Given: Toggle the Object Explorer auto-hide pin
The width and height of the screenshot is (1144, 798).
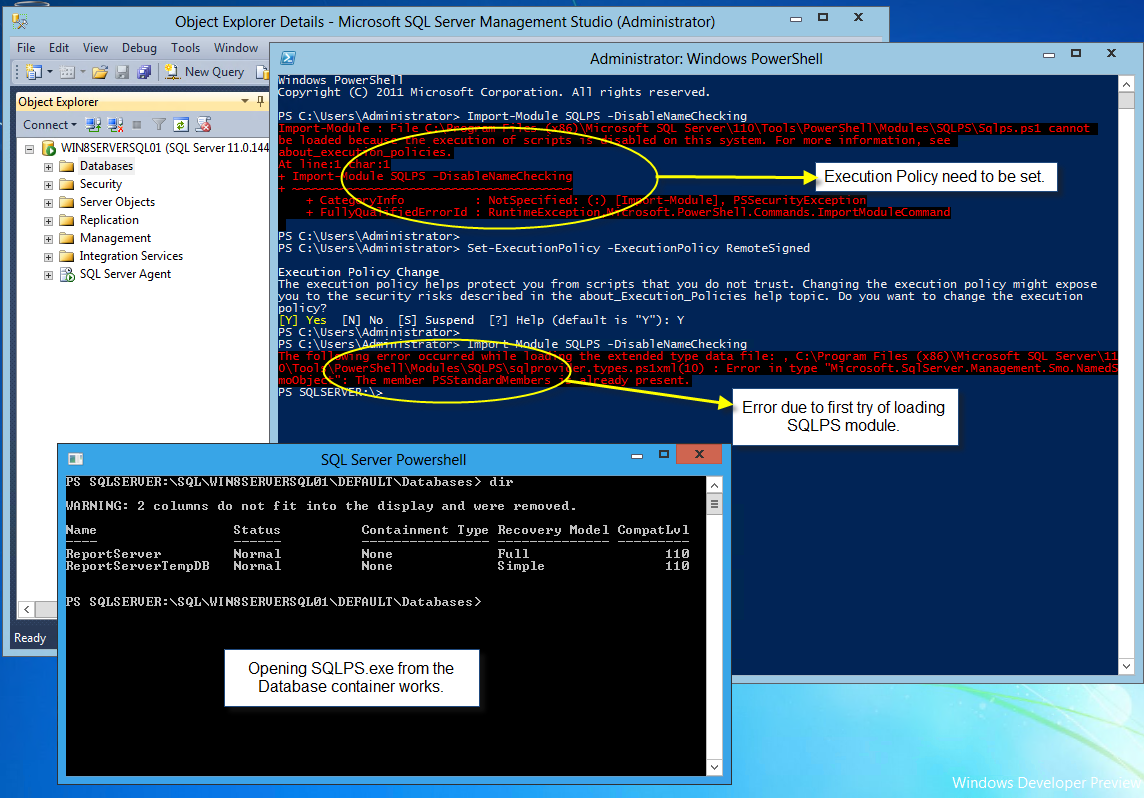Looking at the screenshot, I should click(260, 101).
